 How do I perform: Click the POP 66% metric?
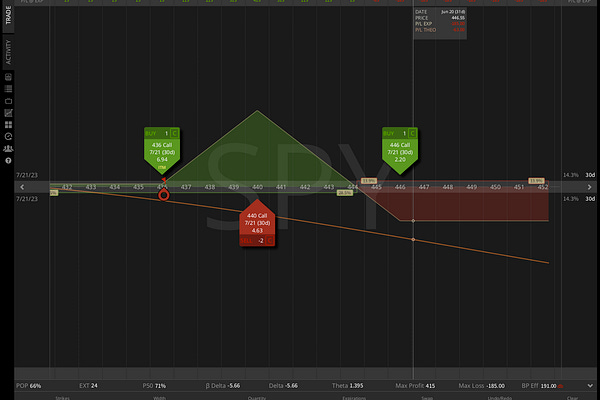pyautogui.click(x=29, y=386)
